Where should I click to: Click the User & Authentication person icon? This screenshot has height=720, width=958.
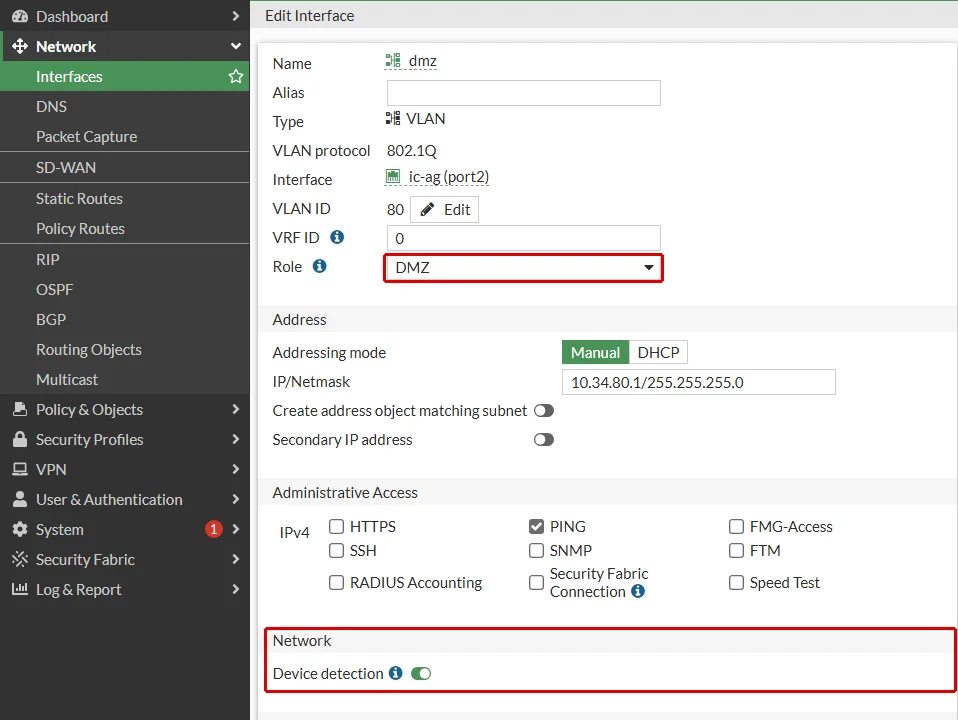tap(20, 499)
